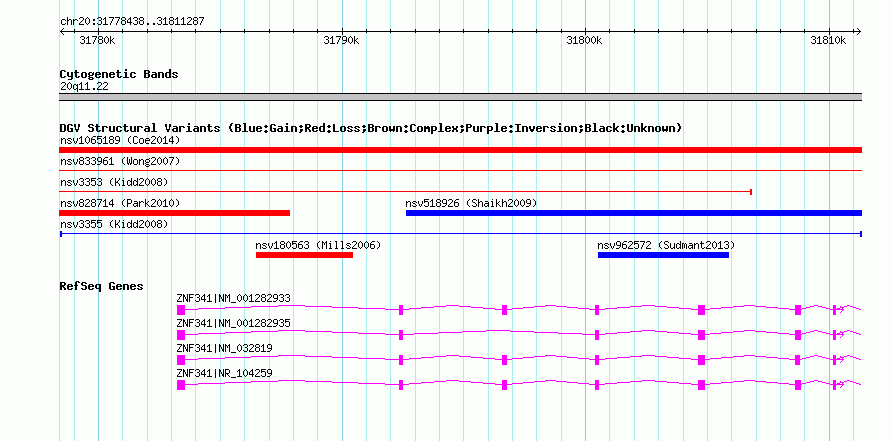
Task: Click the nsv1065189 (Coe2014) thick red loss bar
Action: click(x=460, y=150)
